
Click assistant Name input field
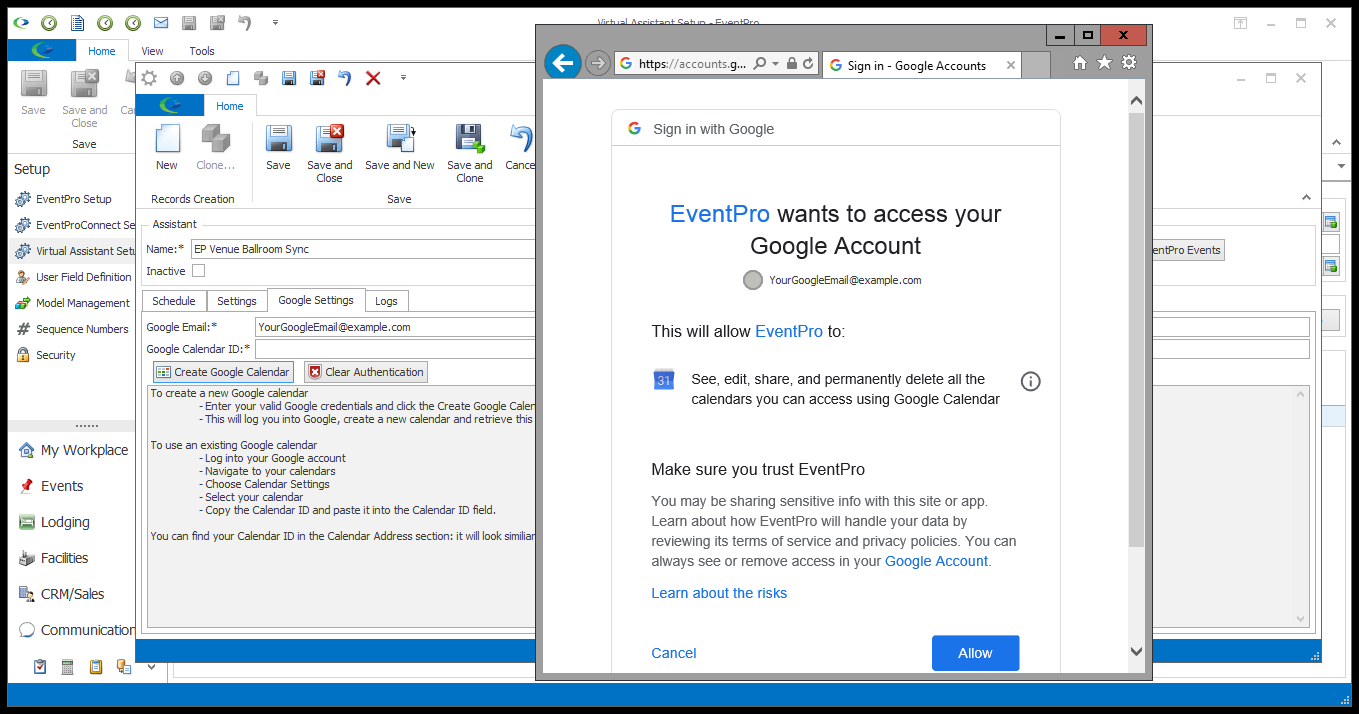(x=364, y=249)
